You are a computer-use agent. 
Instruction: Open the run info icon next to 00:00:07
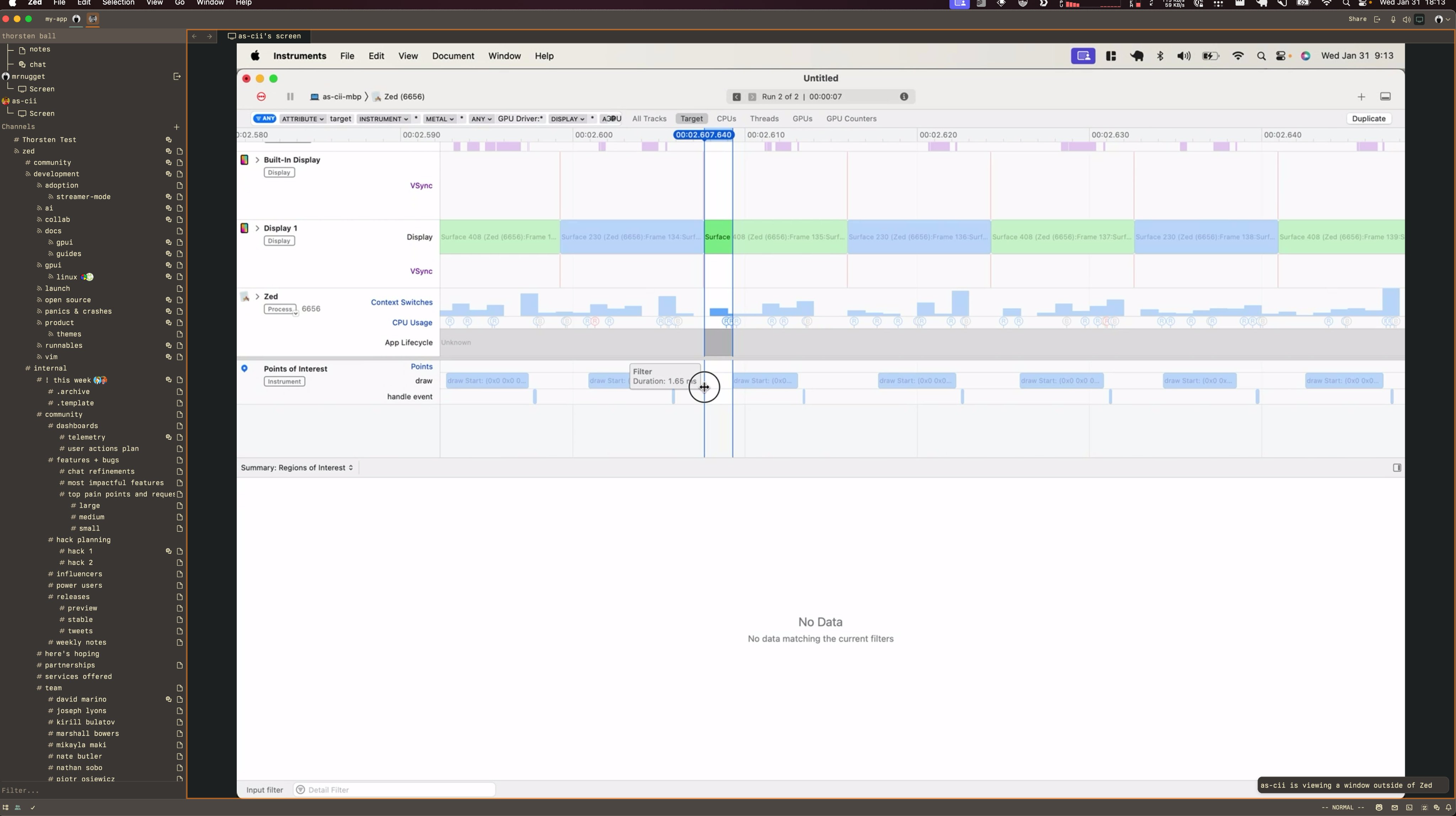coord(904,97)
